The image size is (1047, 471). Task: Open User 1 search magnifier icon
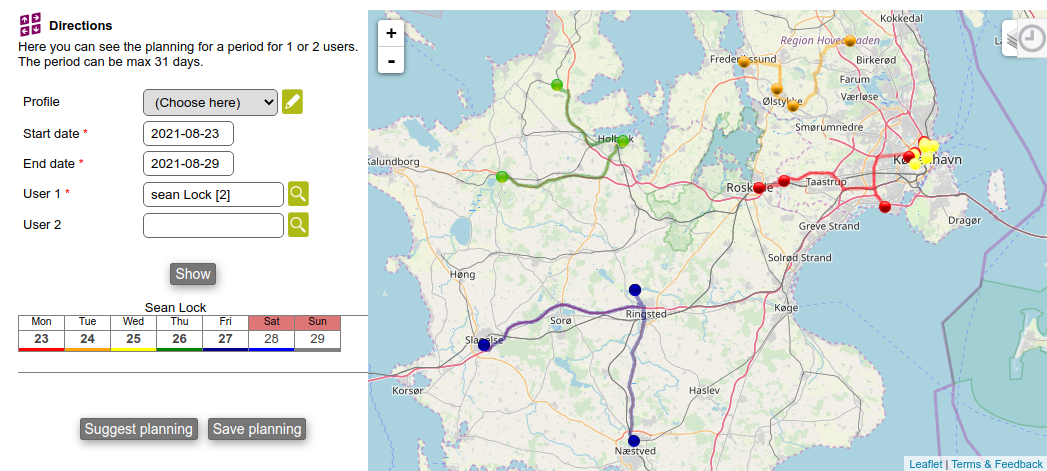coord(298,194)
